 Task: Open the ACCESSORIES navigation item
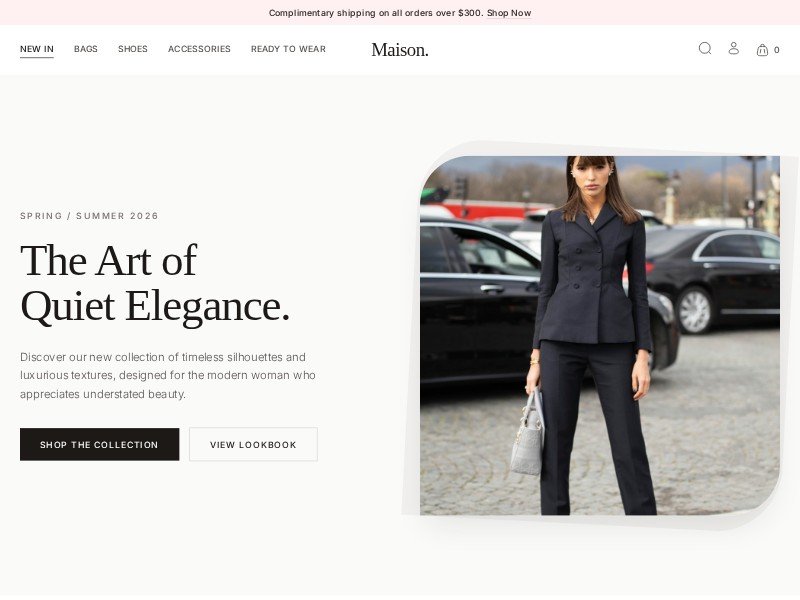[x=199, y=49]
